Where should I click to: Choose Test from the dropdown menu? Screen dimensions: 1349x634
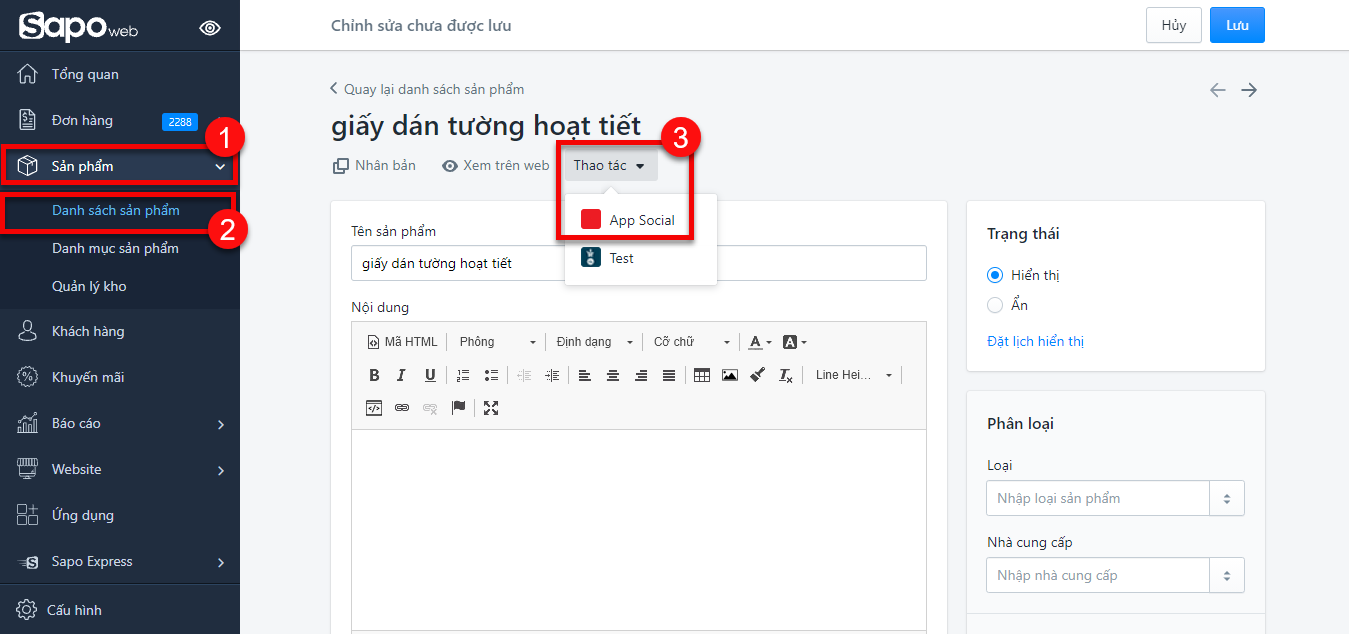641,258
